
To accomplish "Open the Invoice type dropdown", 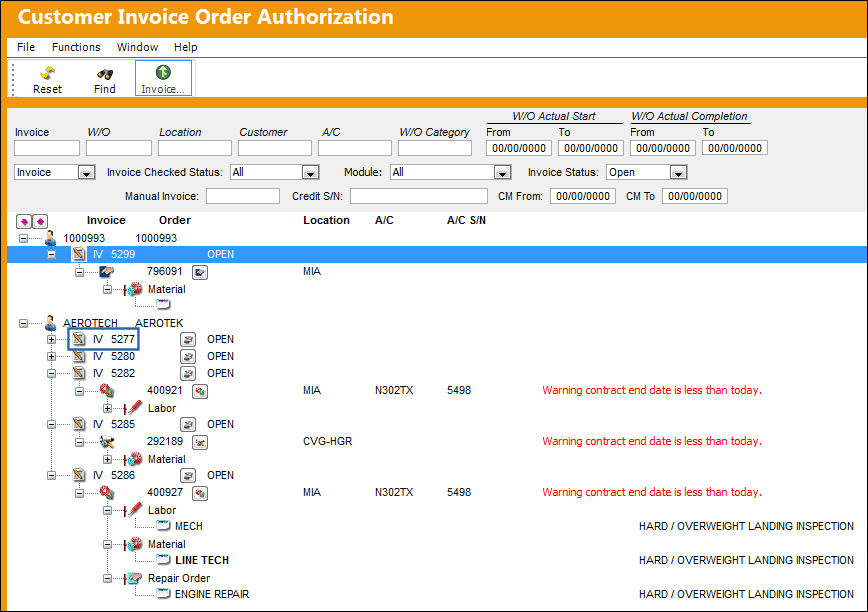I will tap(86, 173).
